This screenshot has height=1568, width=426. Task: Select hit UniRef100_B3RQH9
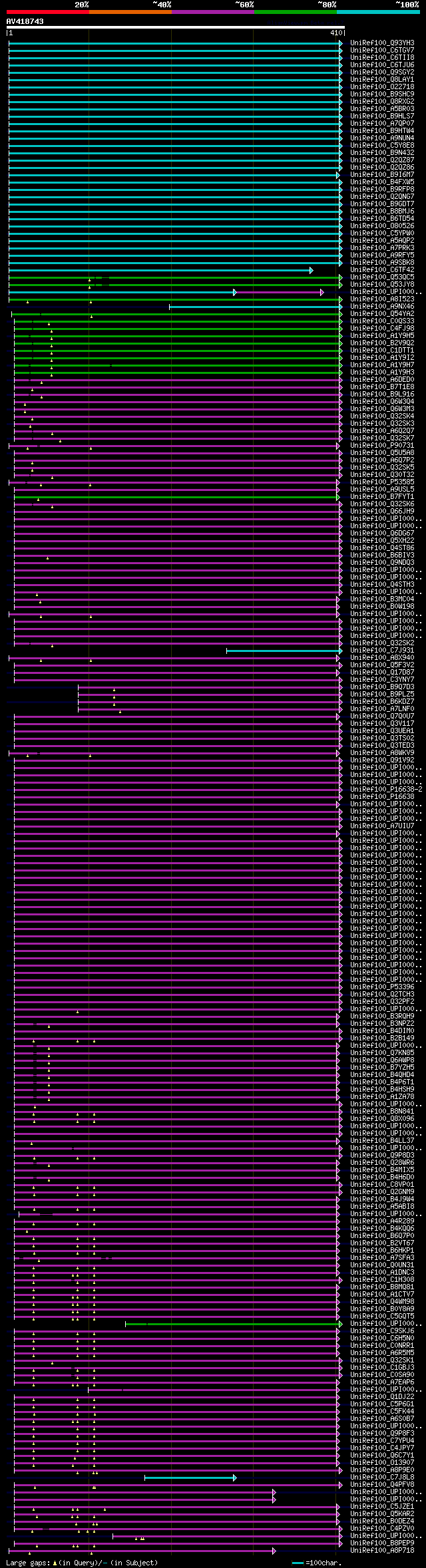click(x=382, y=1016)
